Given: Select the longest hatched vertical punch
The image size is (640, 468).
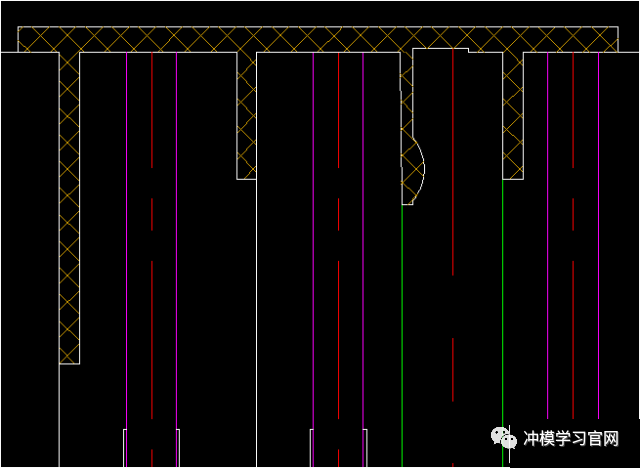Looking at the screenshot, I should (69, 208).
